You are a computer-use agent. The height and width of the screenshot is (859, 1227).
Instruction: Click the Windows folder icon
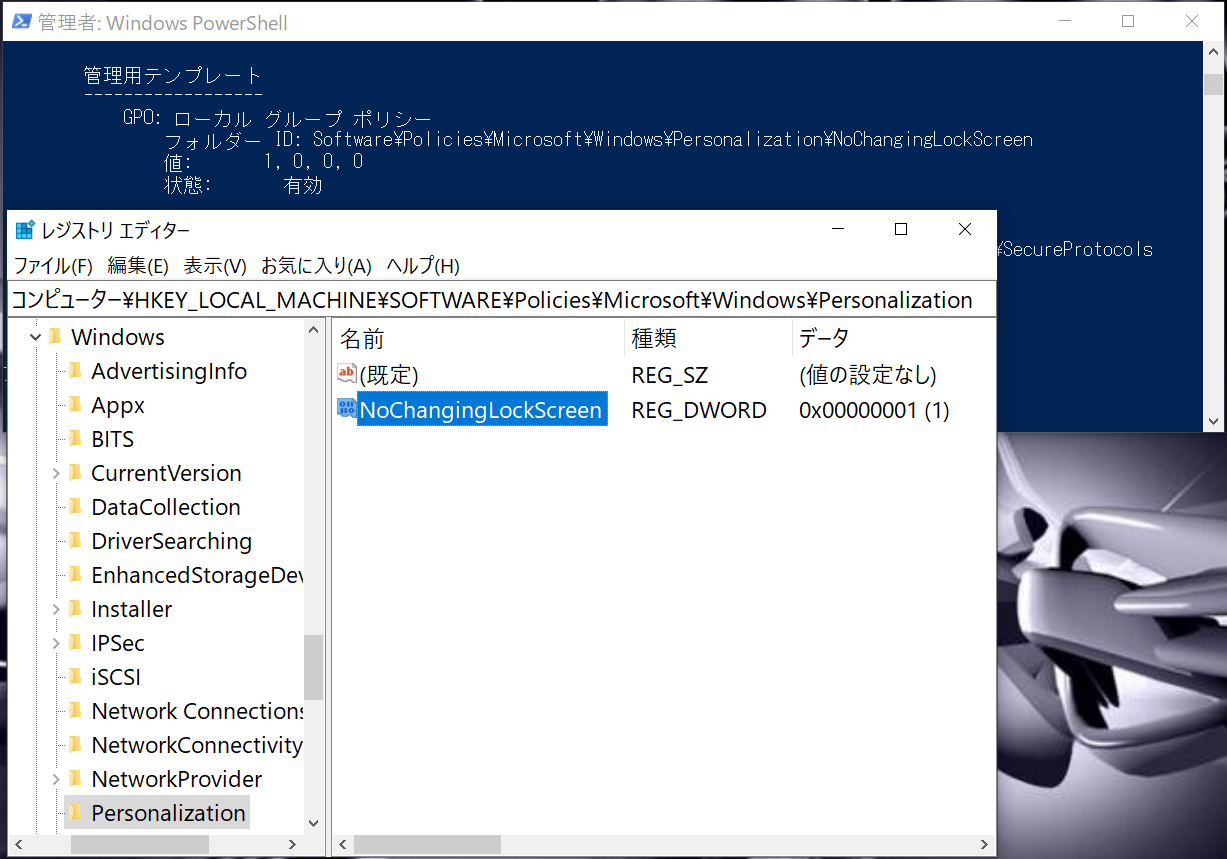point(56,337)
